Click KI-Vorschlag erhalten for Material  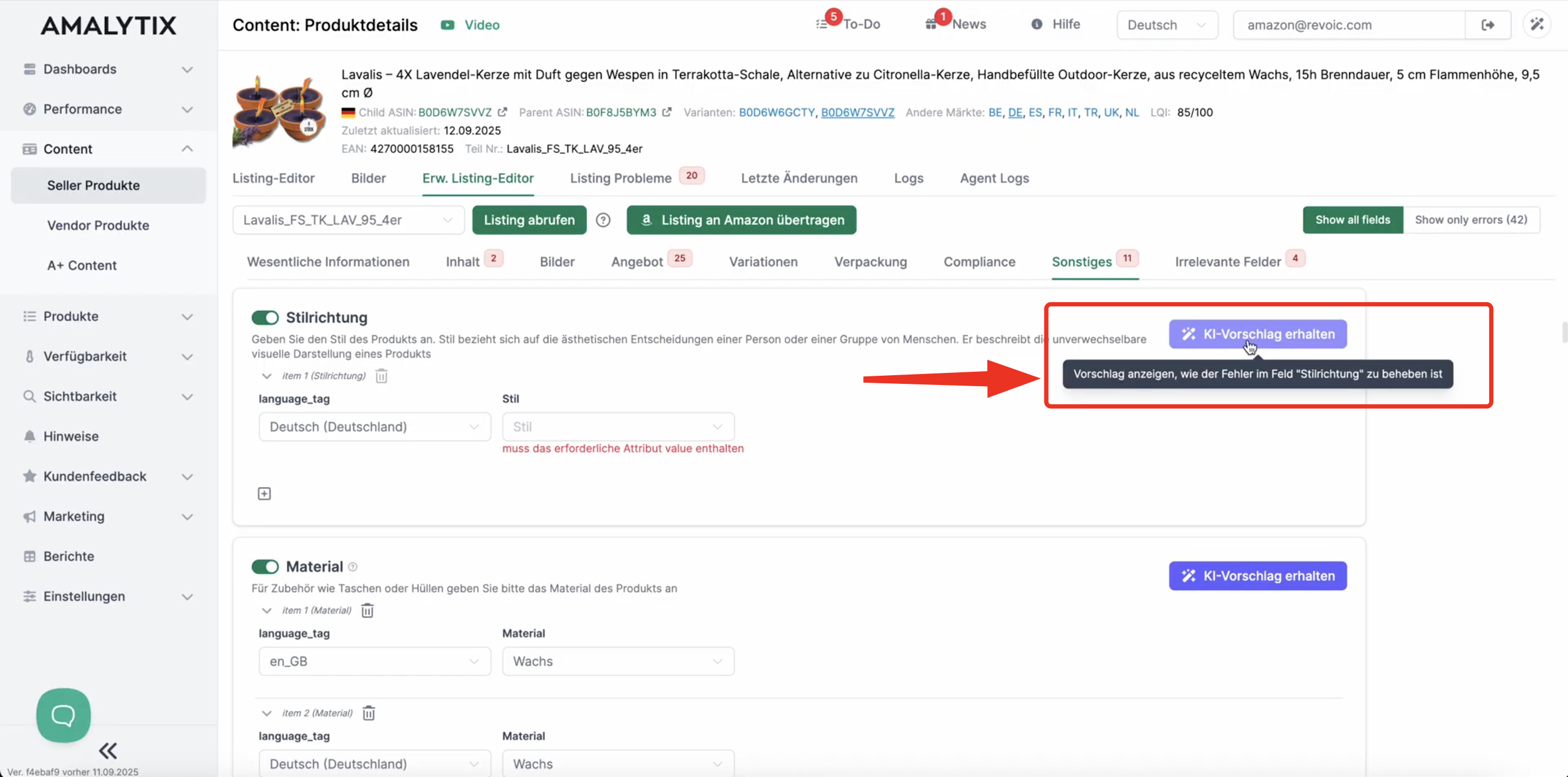[x=1257, y=576]
